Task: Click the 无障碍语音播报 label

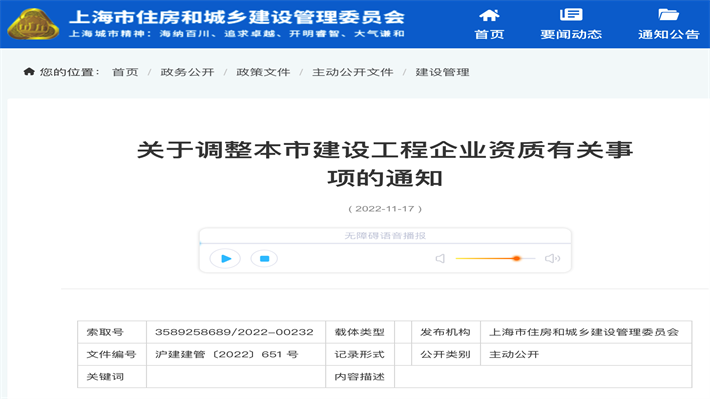Action: click(x=385, y=236)
